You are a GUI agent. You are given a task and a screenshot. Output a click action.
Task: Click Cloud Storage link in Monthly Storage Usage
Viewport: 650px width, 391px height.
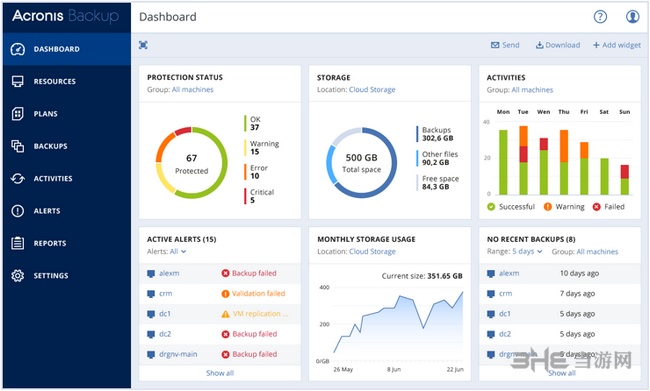tap(372, 251)
